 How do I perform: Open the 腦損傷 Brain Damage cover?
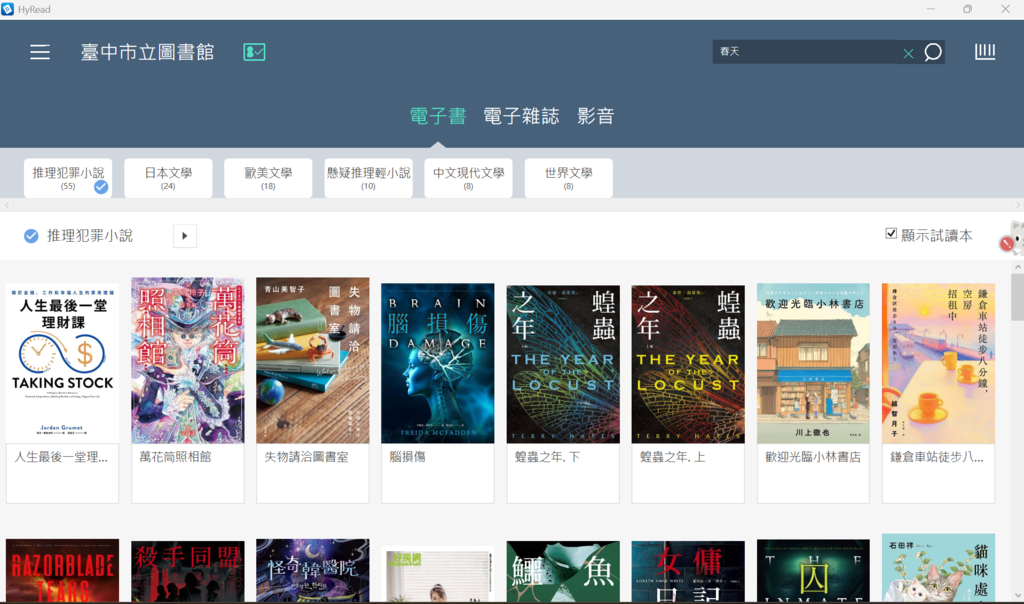[438, 363]
